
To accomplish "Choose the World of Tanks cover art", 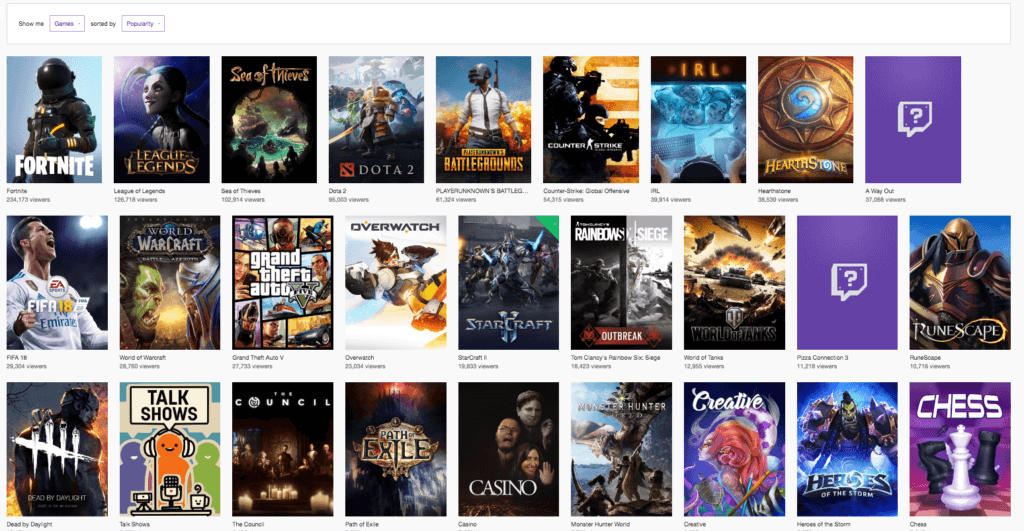I will (734, 283).
